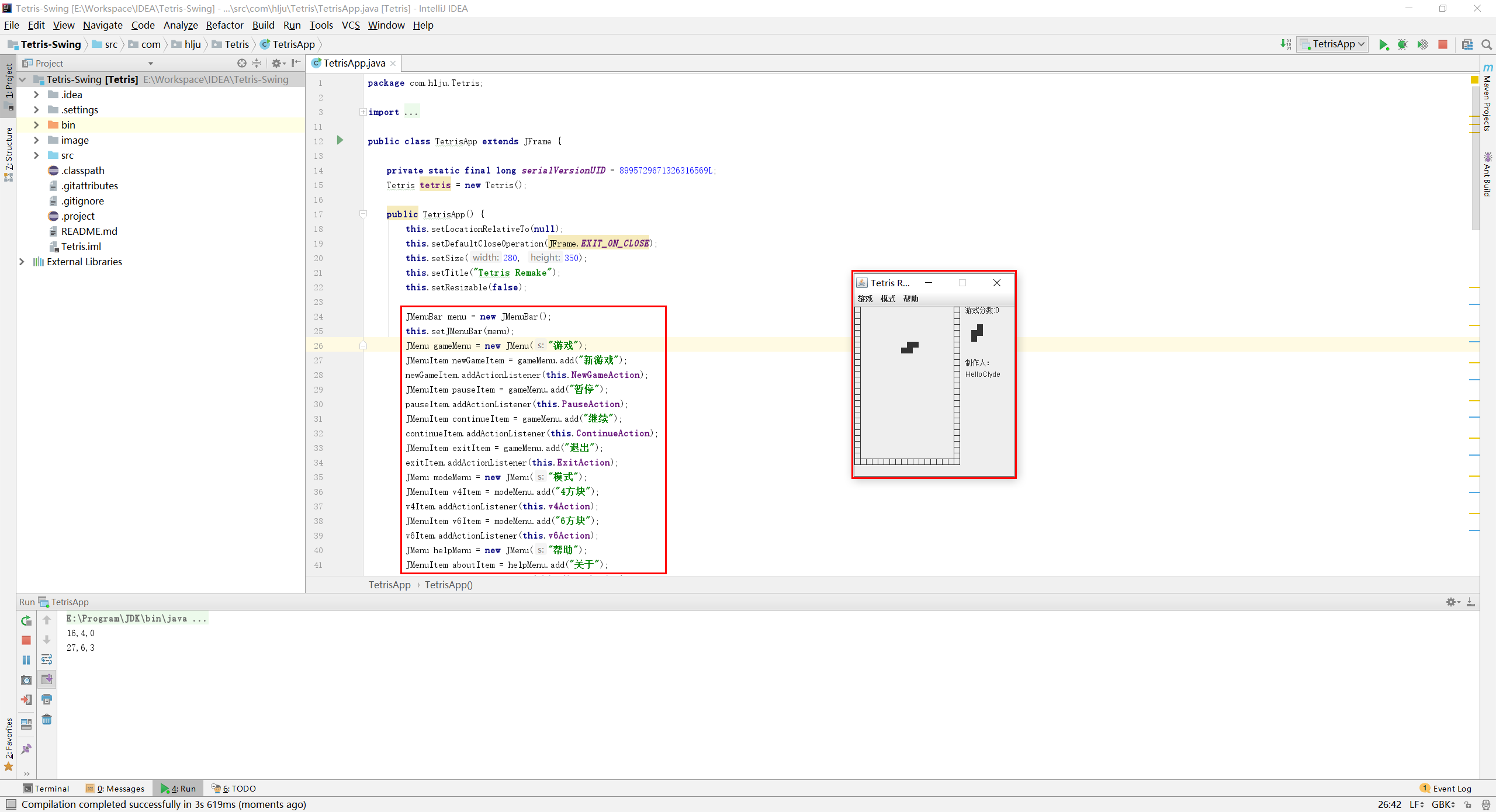Open the TetrisApp run configuration dropdown
This screenshot has height=812, width=1496.
(x=1332, y=44)
